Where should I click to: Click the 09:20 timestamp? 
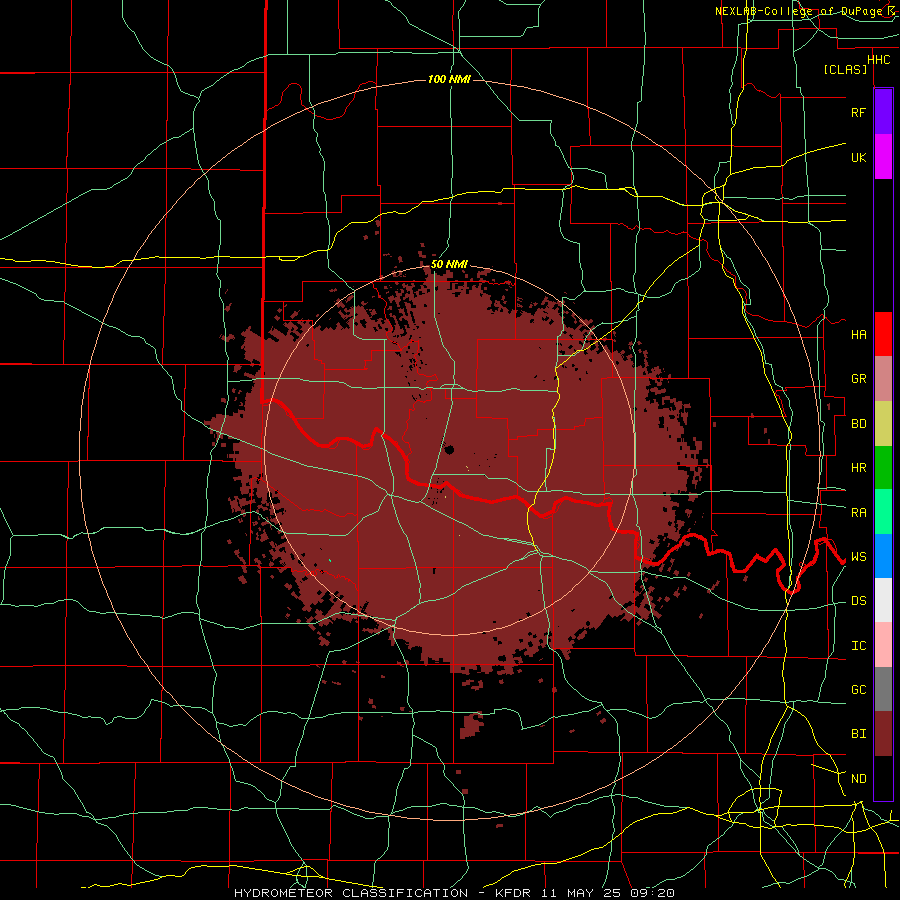(651, 893)
